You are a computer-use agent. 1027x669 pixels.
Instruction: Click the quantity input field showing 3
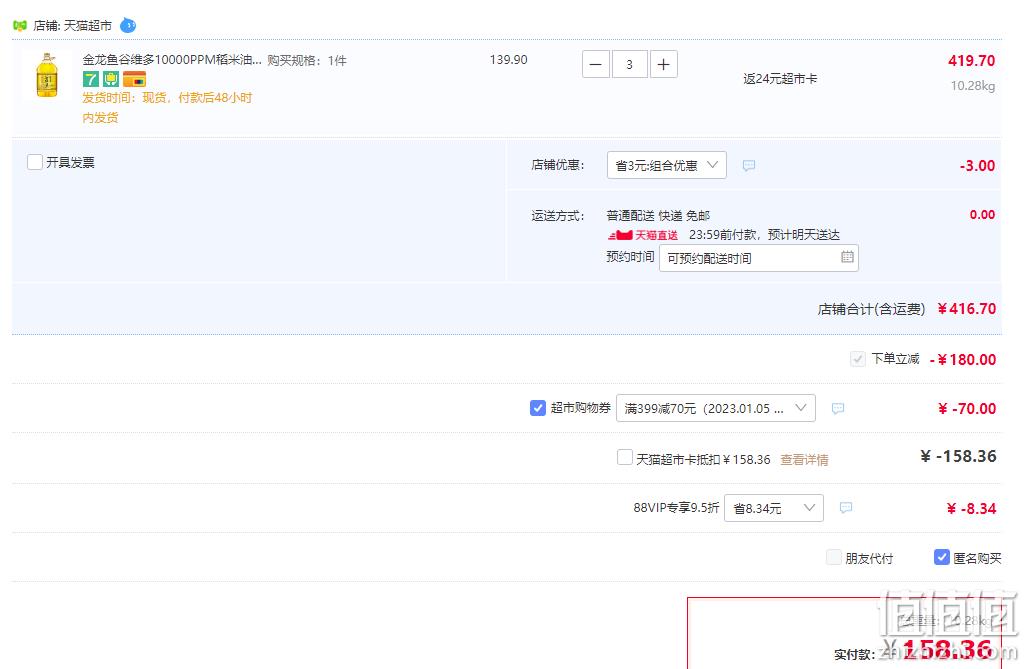629,64
